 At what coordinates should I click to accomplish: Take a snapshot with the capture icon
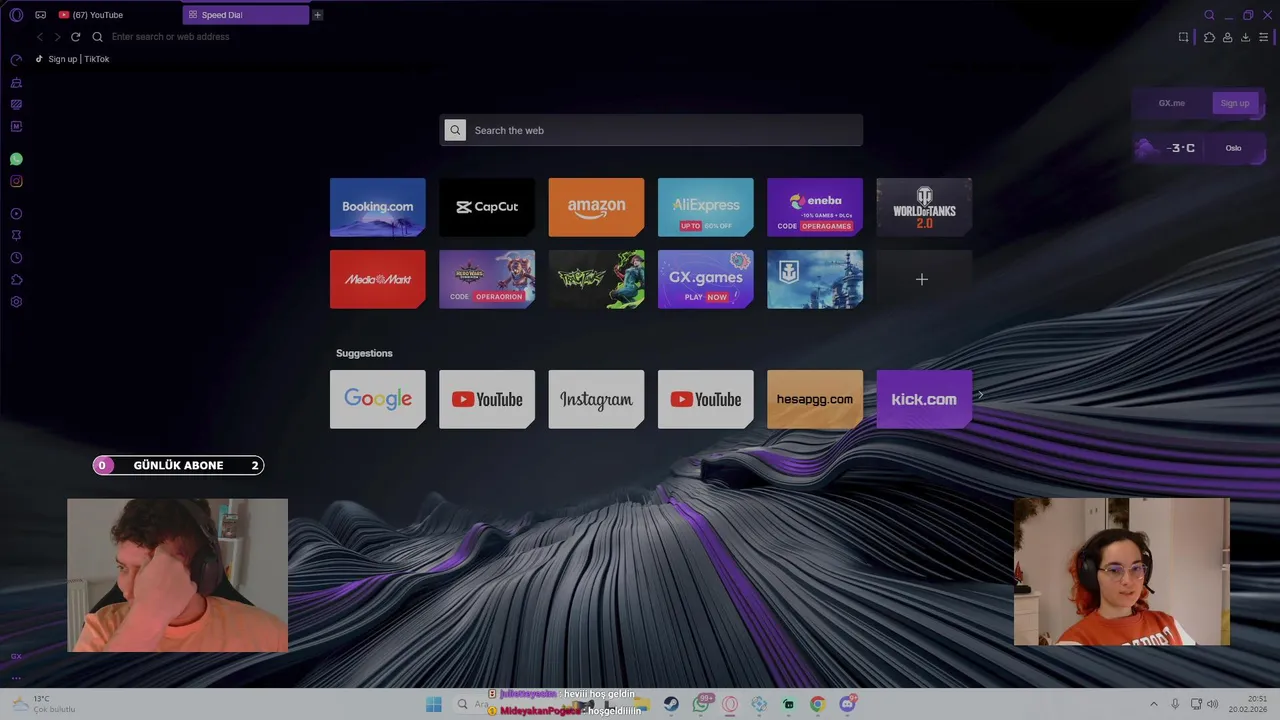1184,37
